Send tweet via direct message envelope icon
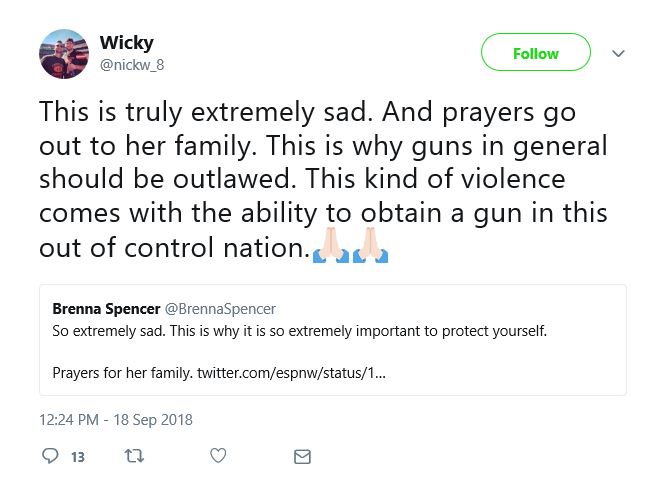Viewport: 661px width, 485px height. 302,457
